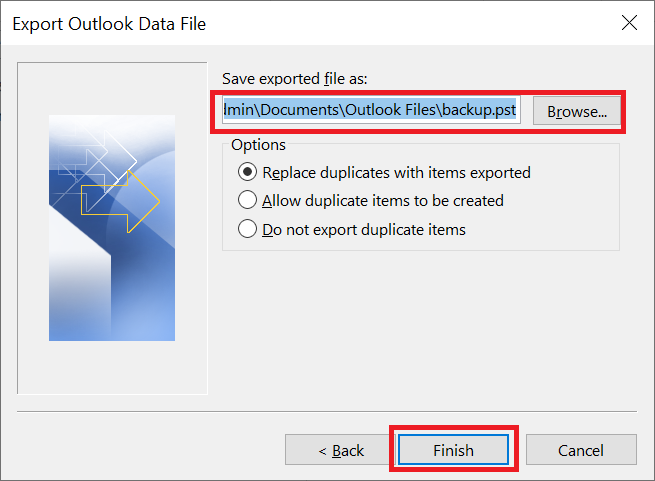Screen dimensions: 655x481
Task: Select the Replace duplicates radio circle
Action: coord(247,172)
